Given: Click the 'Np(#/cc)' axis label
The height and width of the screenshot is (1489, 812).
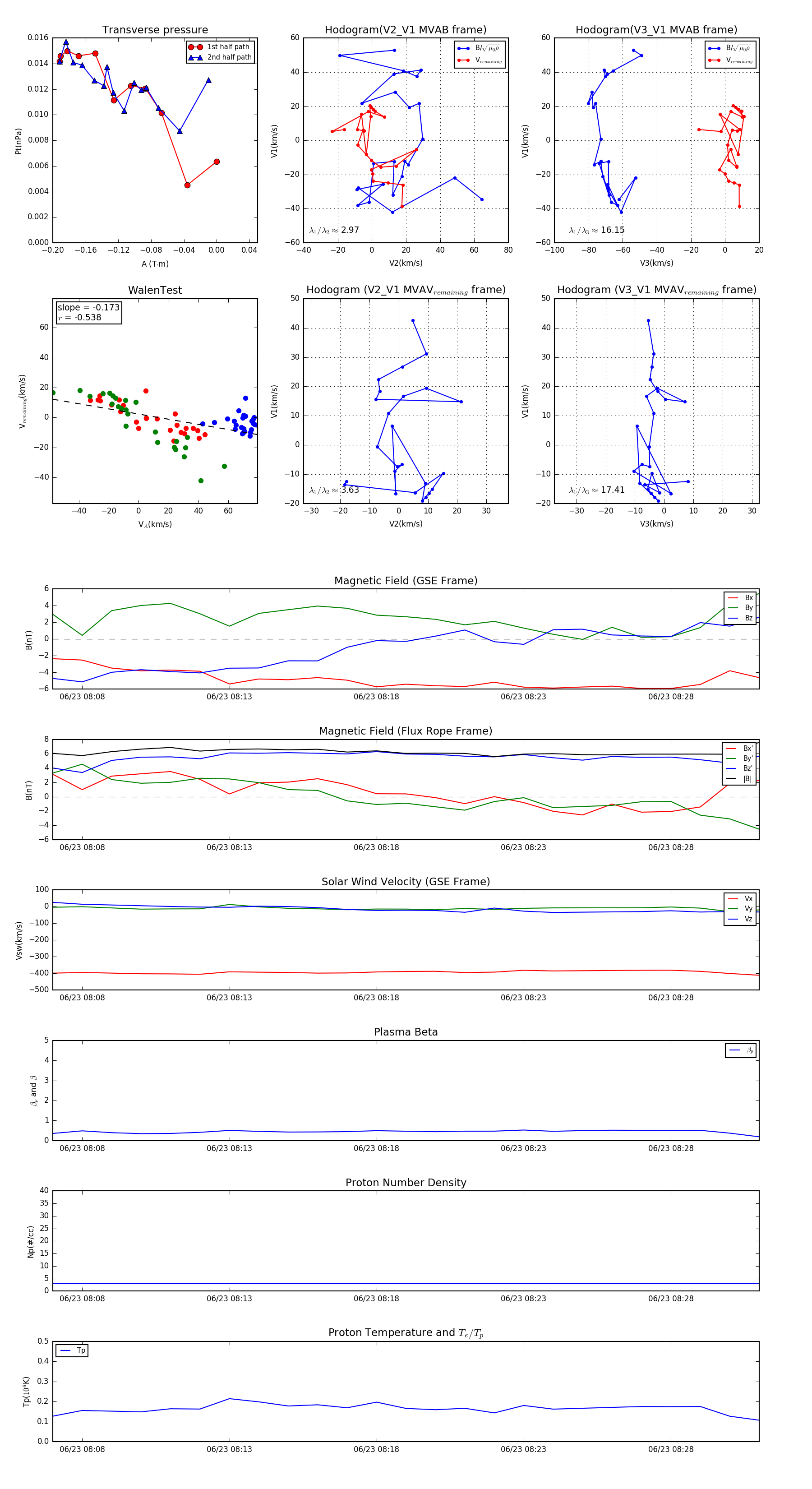Looking at the screenshot, I should (31, 1242).
